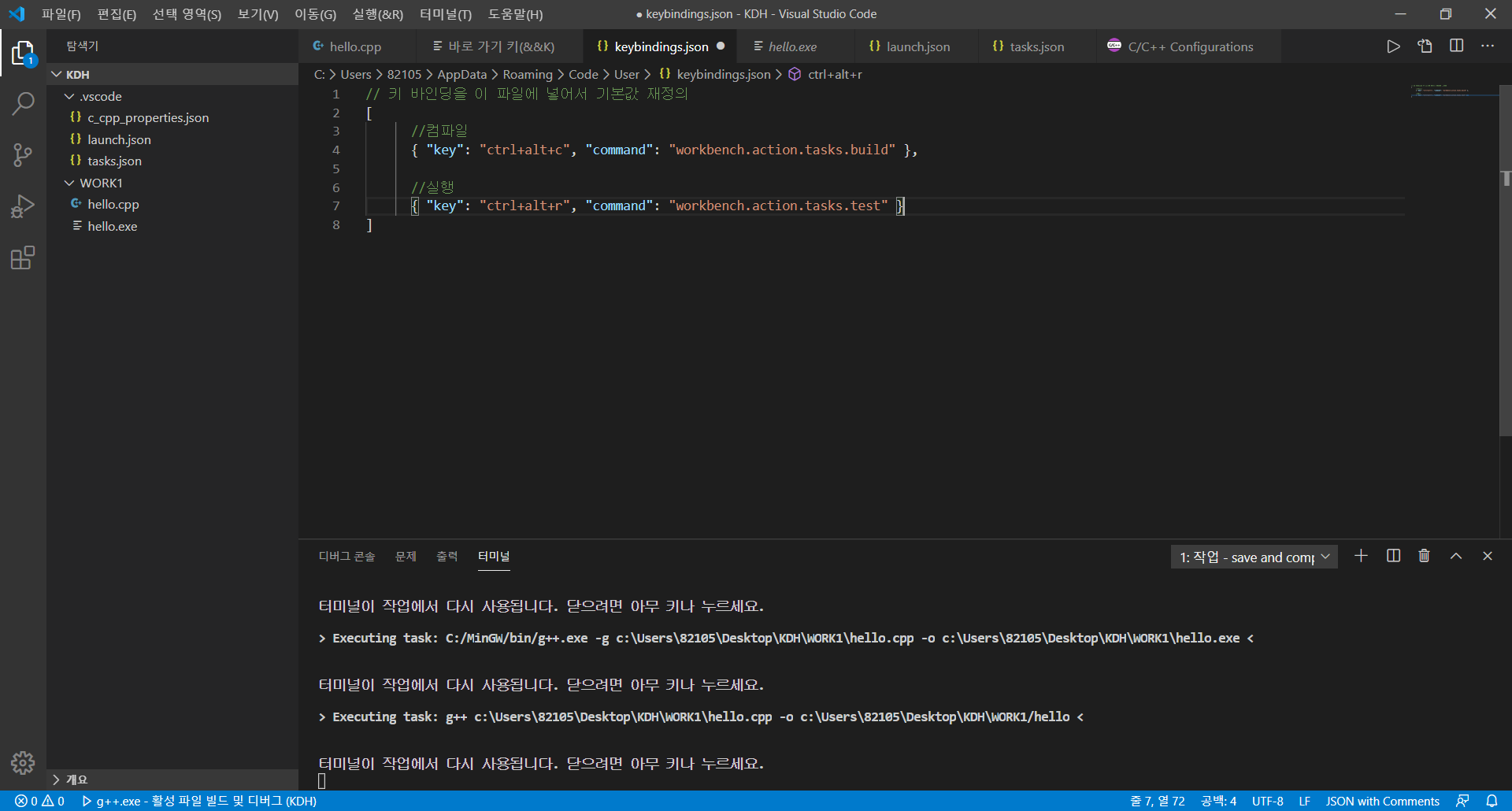
Task: Create a new terminal with plus icon
Action: coord(1361,556)
